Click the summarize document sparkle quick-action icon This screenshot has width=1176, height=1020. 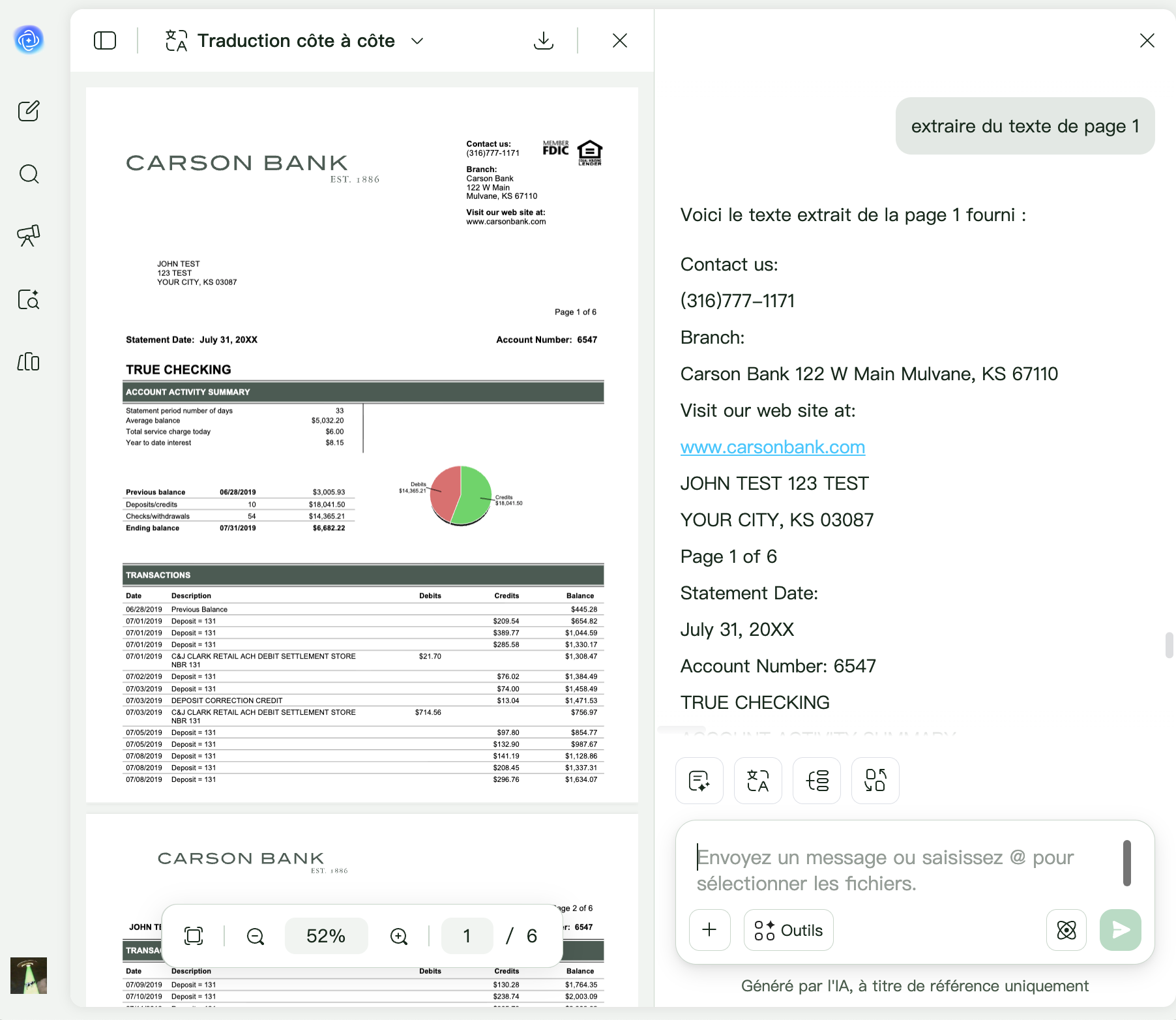click(x=699, y=781)
